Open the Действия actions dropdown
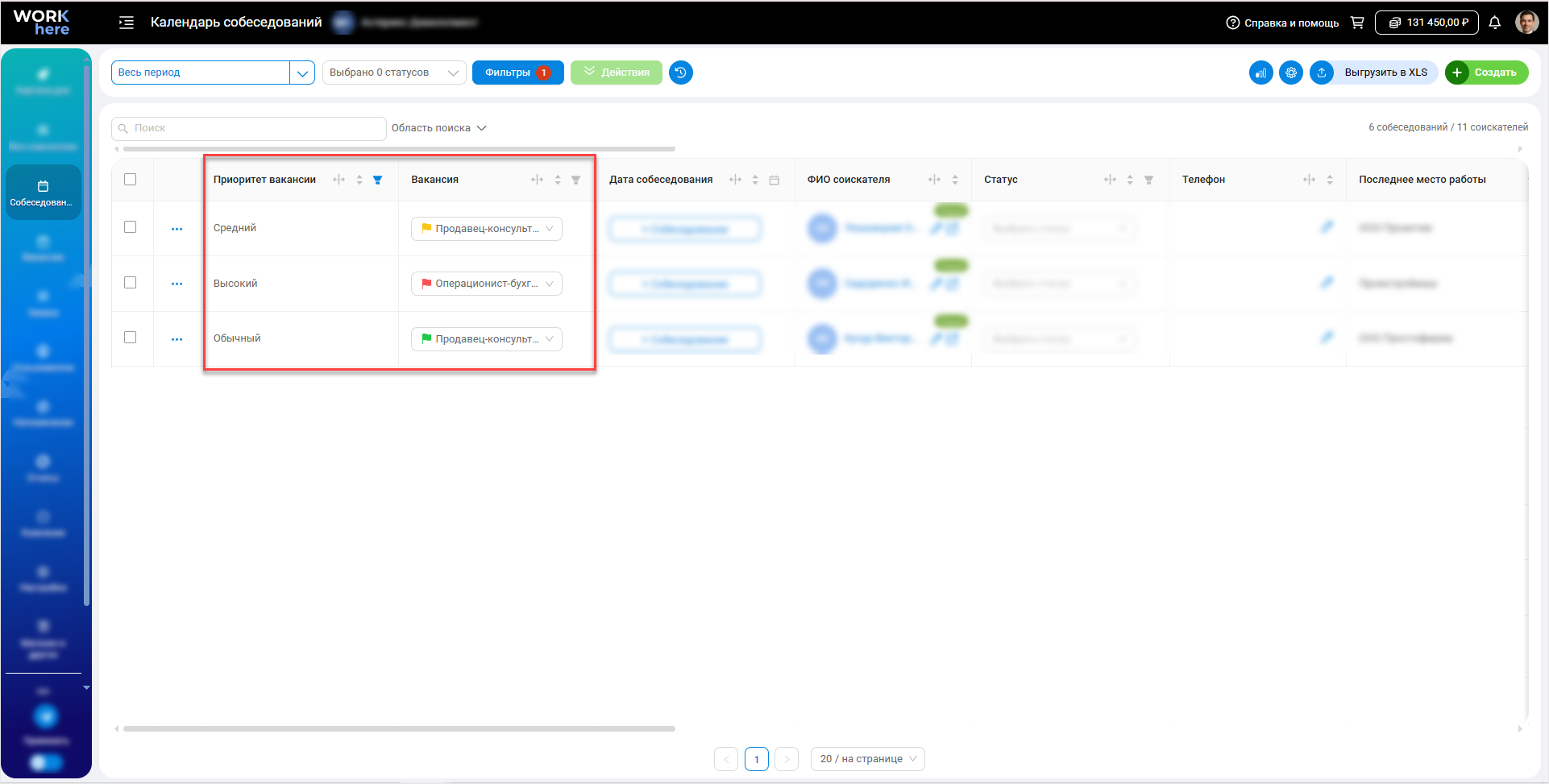 pos(617,73)
